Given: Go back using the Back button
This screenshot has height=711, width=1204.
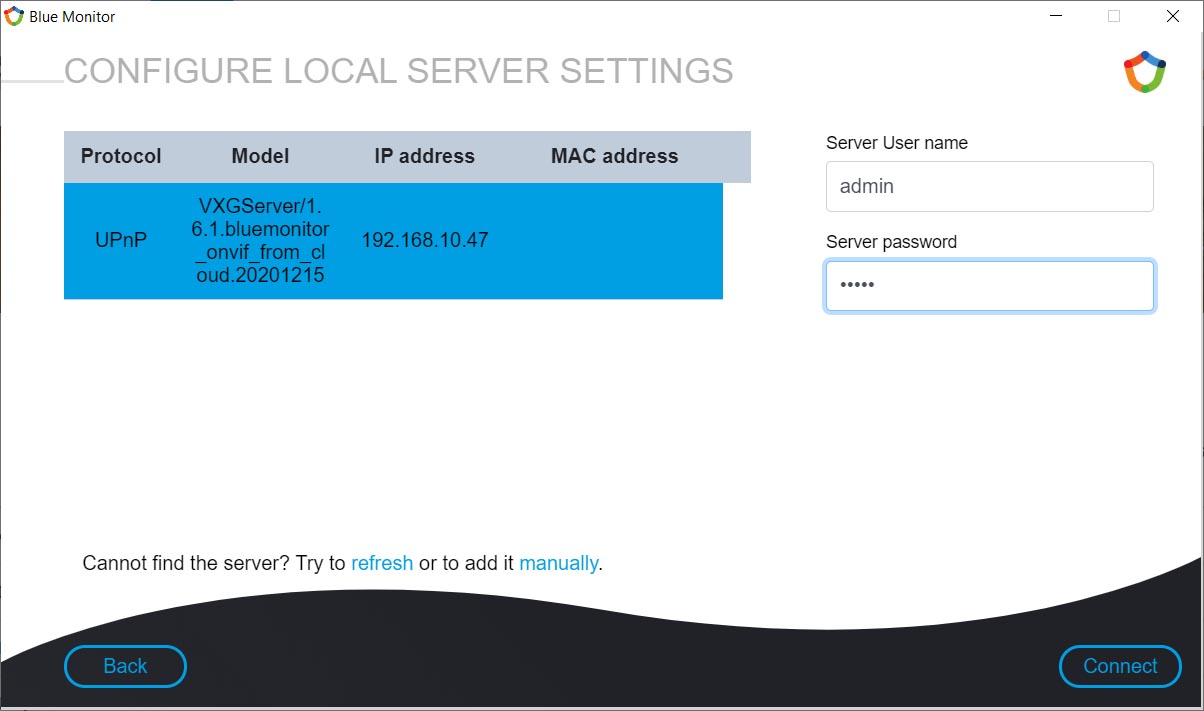Looking at the screenshot, I should (x=125, y=666).
